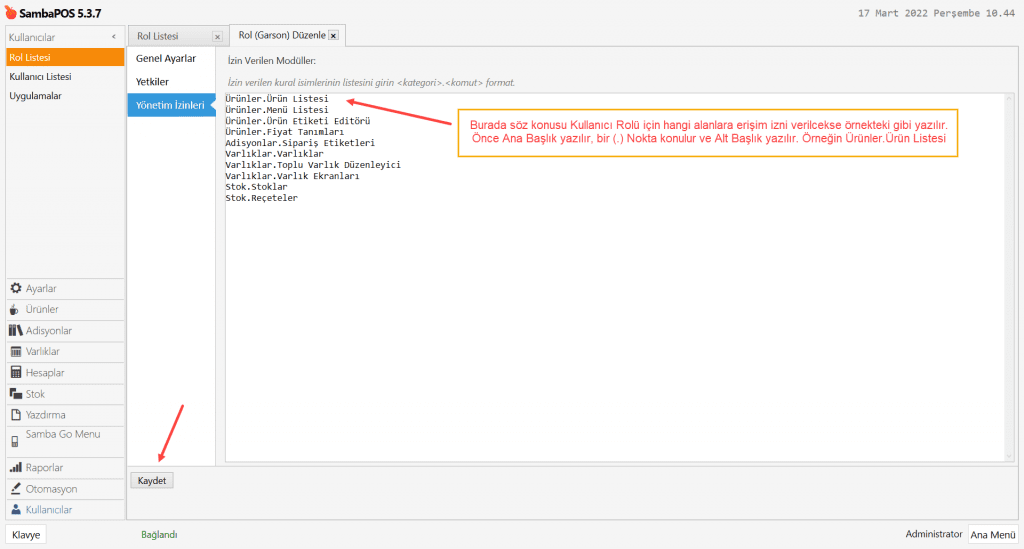Select the Yönetim İzinleri section

tap(171, 105)
